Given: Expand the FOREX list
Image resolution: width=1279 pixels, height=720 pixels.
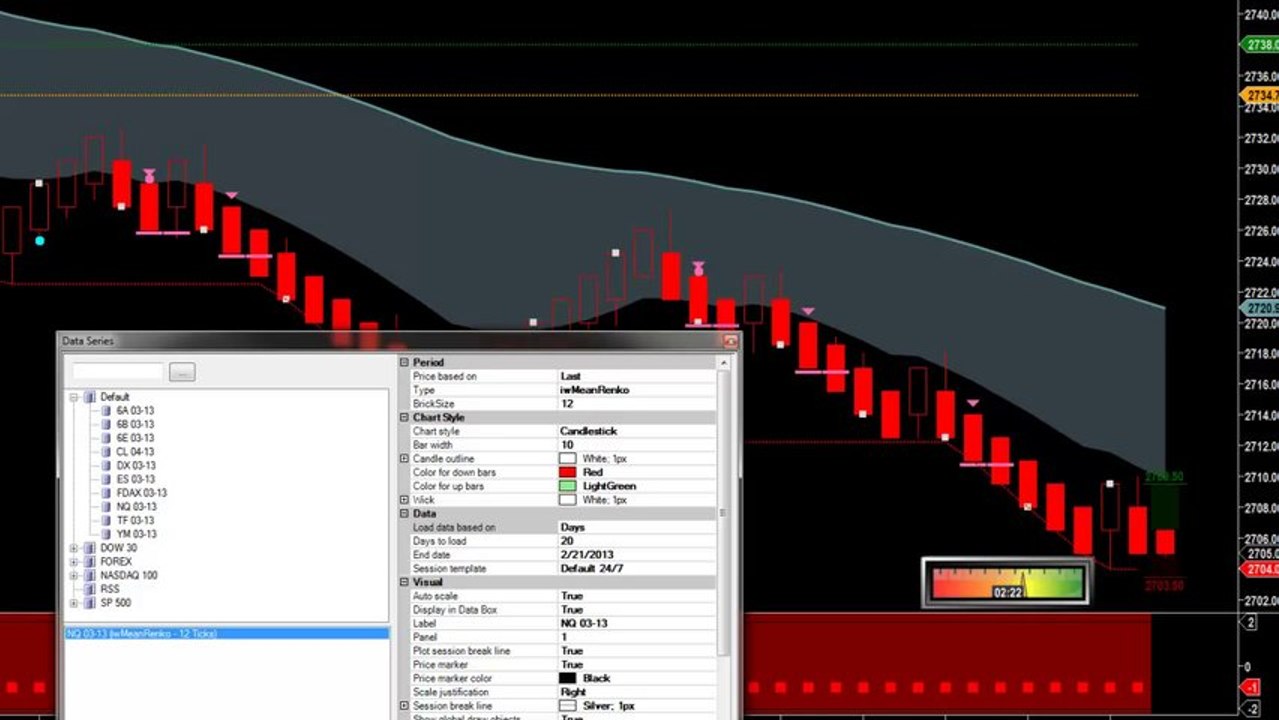Looking at the screenshot, I should point(74,562).
